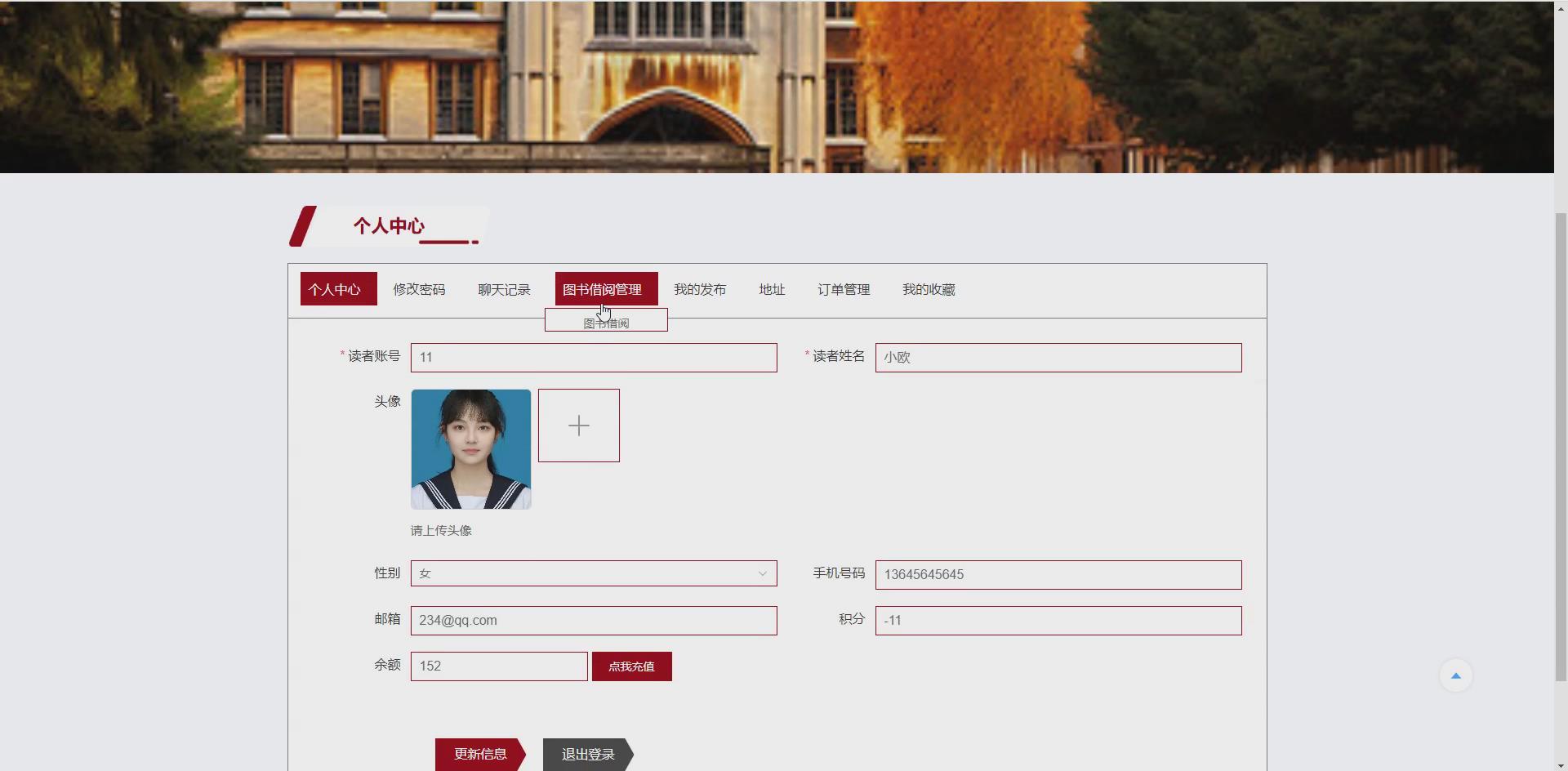Screen dimensions: 1568x771
Task: Open the 地址 tab
Action: click(771, 288)
